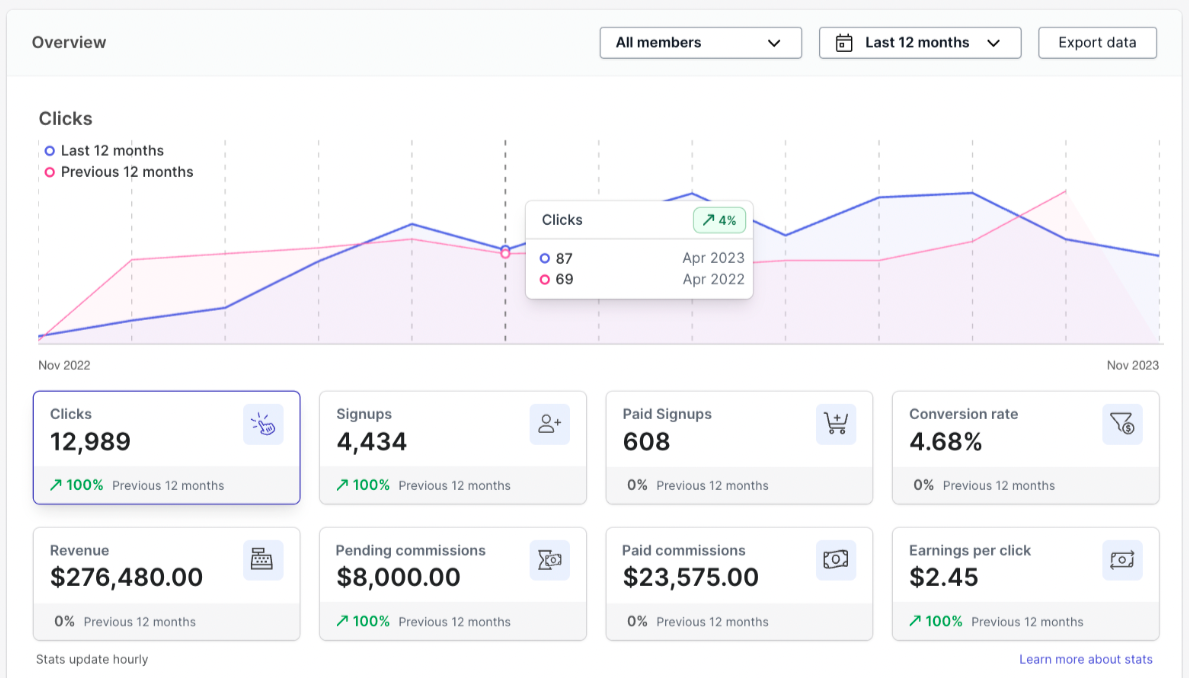Image resolution: width=1189 pixels, height=678 pixels.
Task: Click the 608 paid signups value
Action: pyautogui.click(x=646, y=441)
